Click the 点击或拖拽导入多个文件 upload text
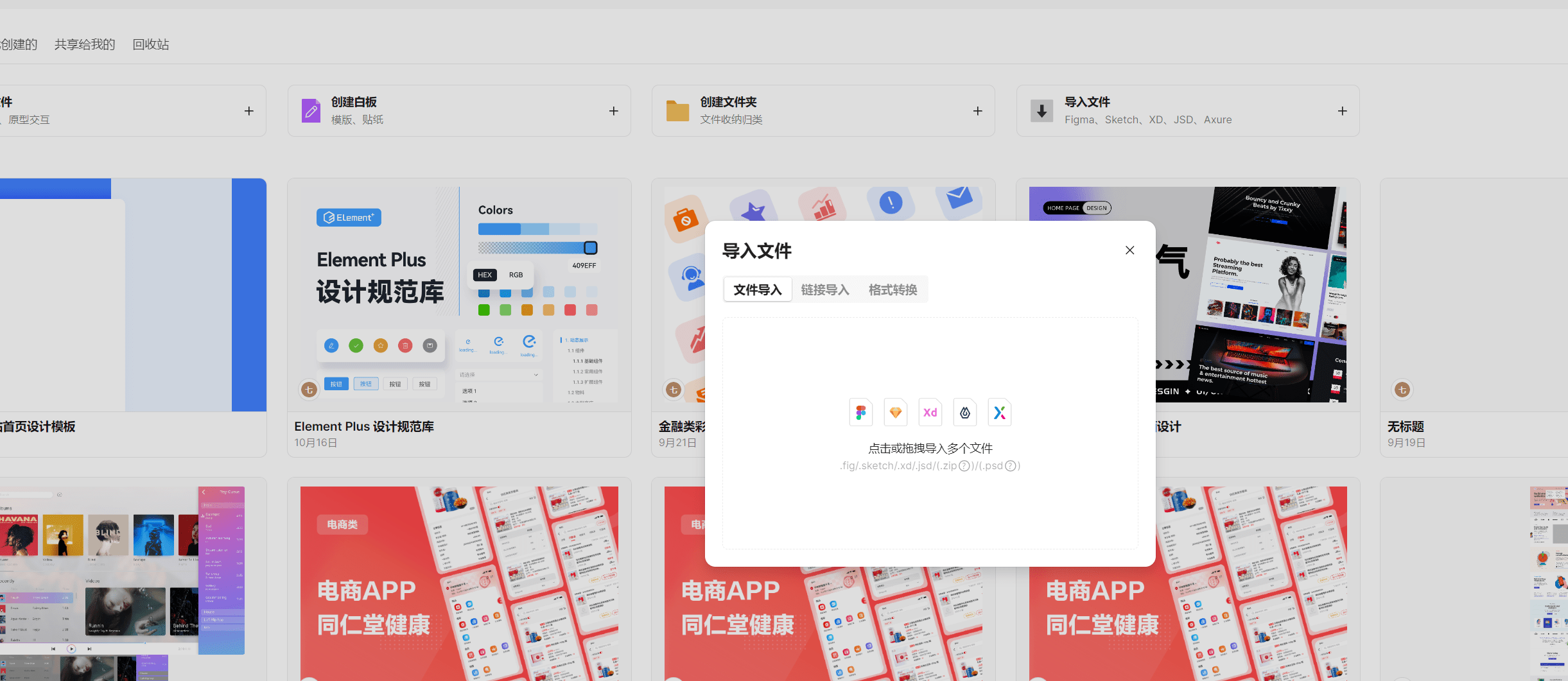Image resolution: width=1568 pixels, height=681 pixels. coord(930,448)
